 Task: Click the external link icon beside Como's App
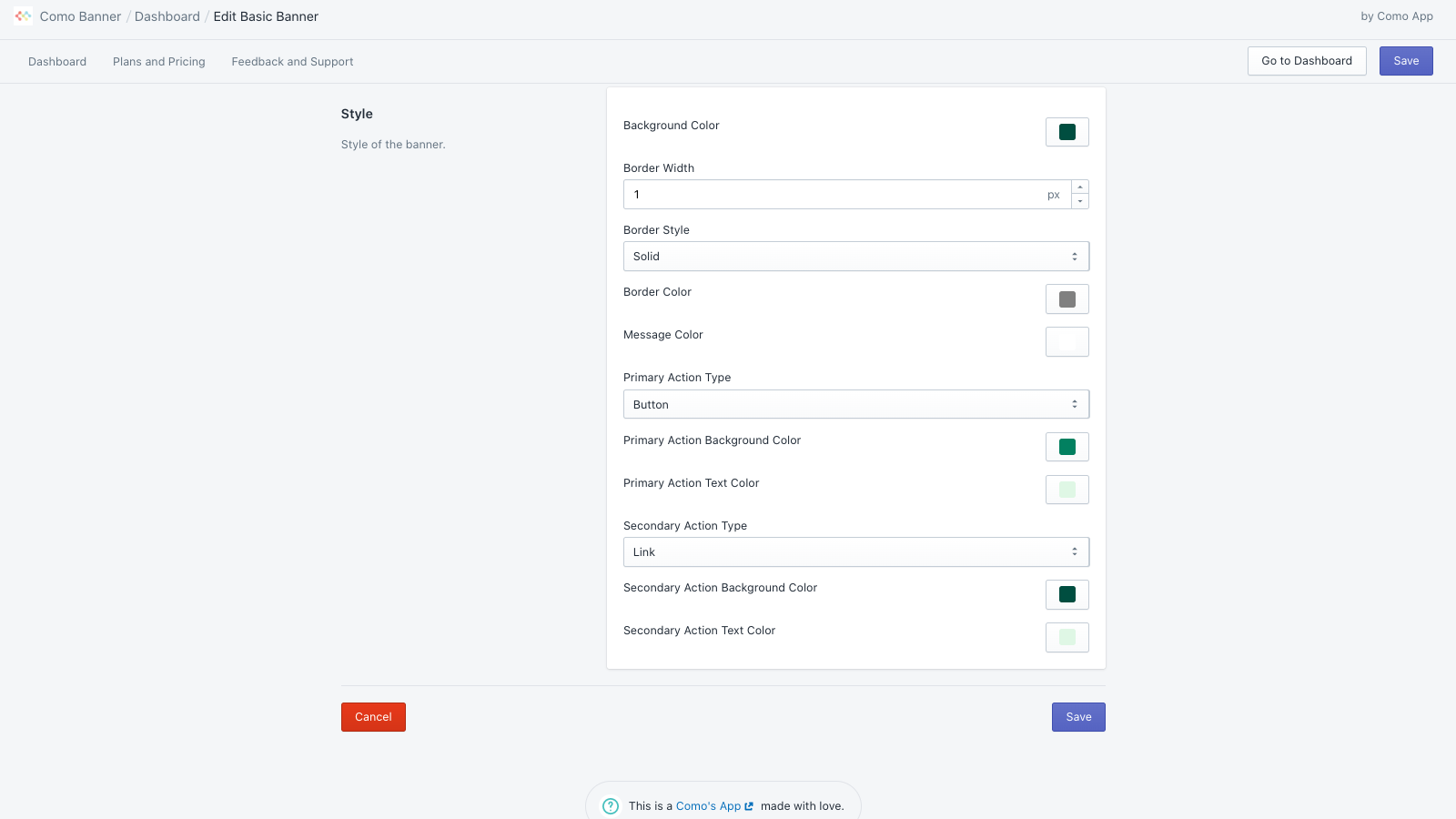(749, 806)
